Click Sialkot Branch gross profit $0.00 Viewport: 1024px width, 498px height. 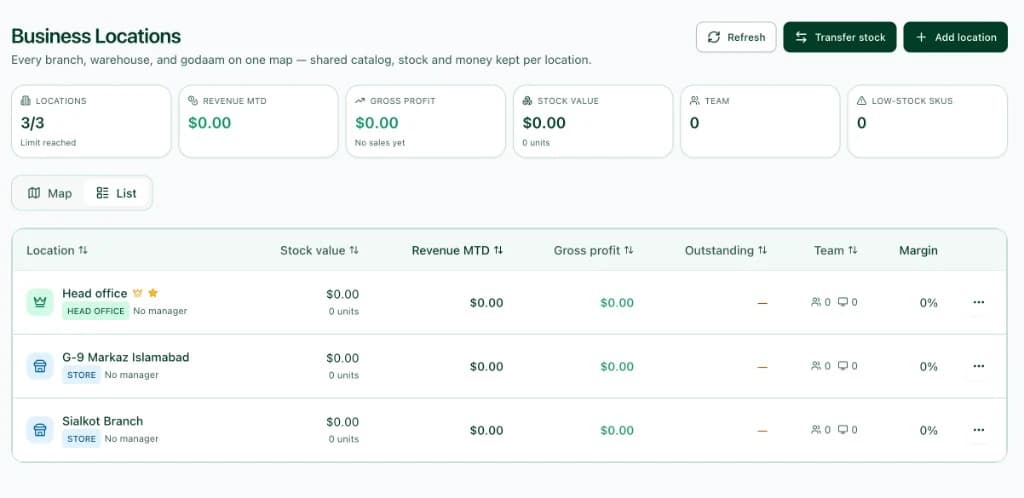click(617, 431)
